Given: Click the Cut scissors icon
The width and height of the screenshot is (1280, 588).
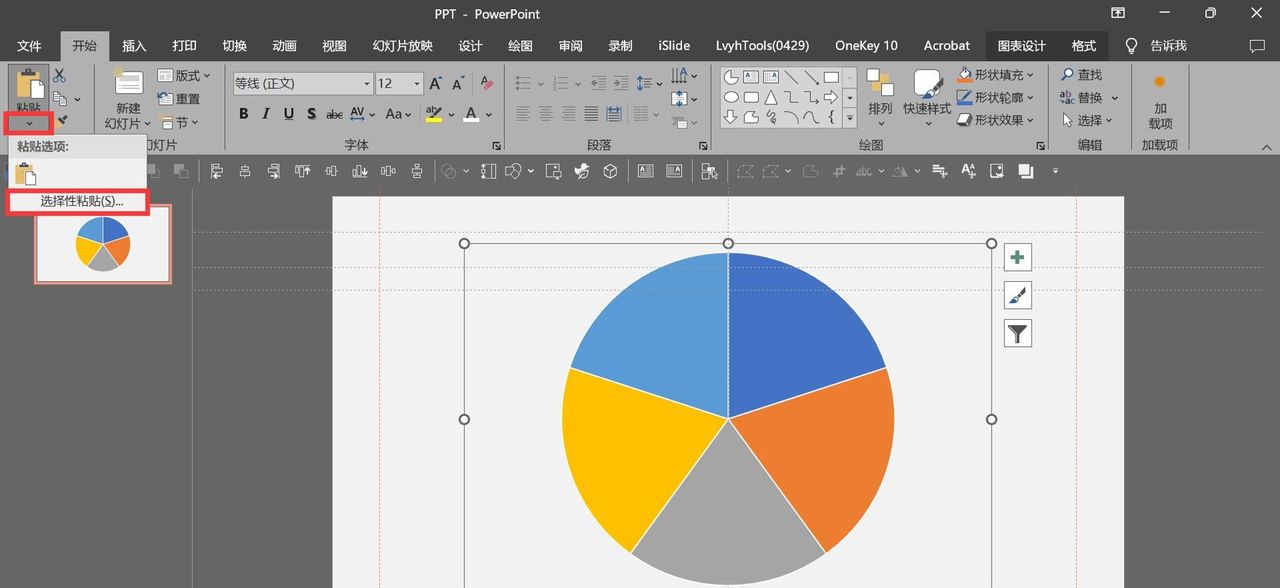Looking at the screenshot, I should (59, 76).
